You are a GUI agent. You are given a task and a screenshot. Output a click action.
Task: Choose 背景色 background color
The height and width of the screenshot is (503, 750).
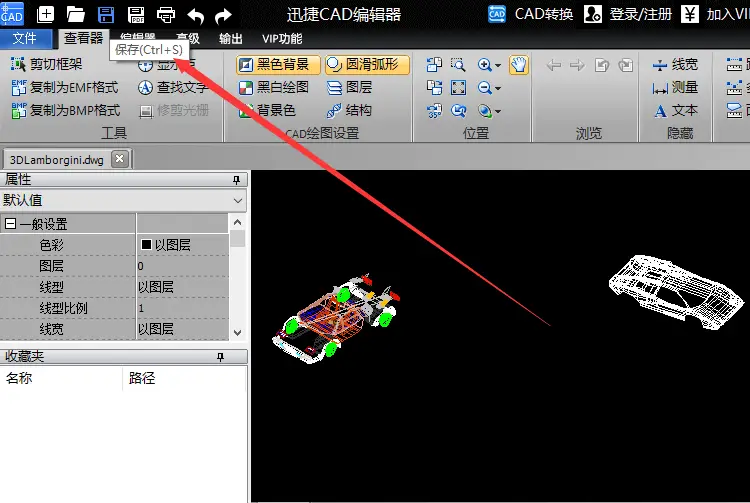coord(267,110)
